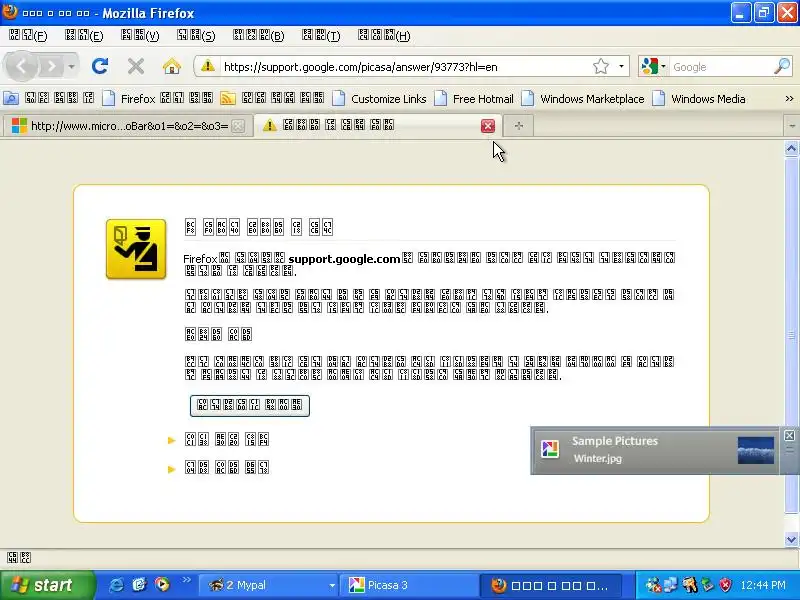Reload the current page
Screen dimensions: 800x600
[100, 66]
